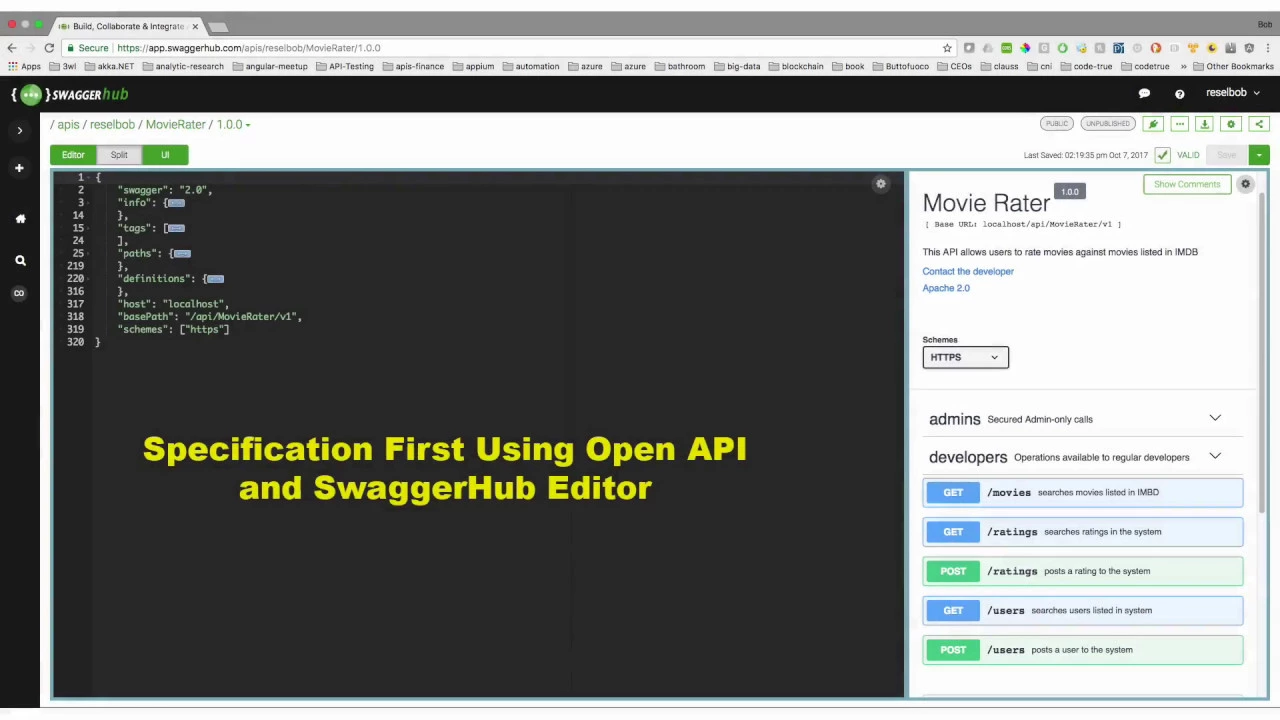Expand GET /ratings operation
Viewport: 1280px width, 720px height.
click(x=1083, y=532)
